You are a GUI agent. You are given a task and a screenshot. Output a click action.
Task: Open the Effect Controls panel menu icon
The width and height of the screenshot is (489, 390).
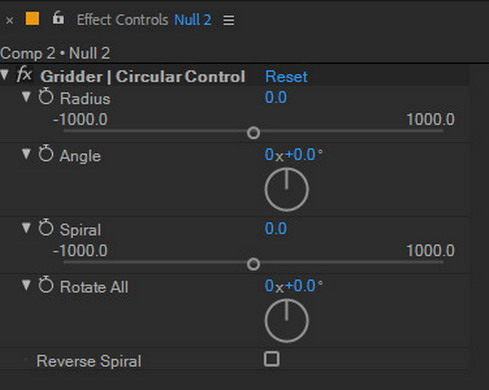(229, 20)
